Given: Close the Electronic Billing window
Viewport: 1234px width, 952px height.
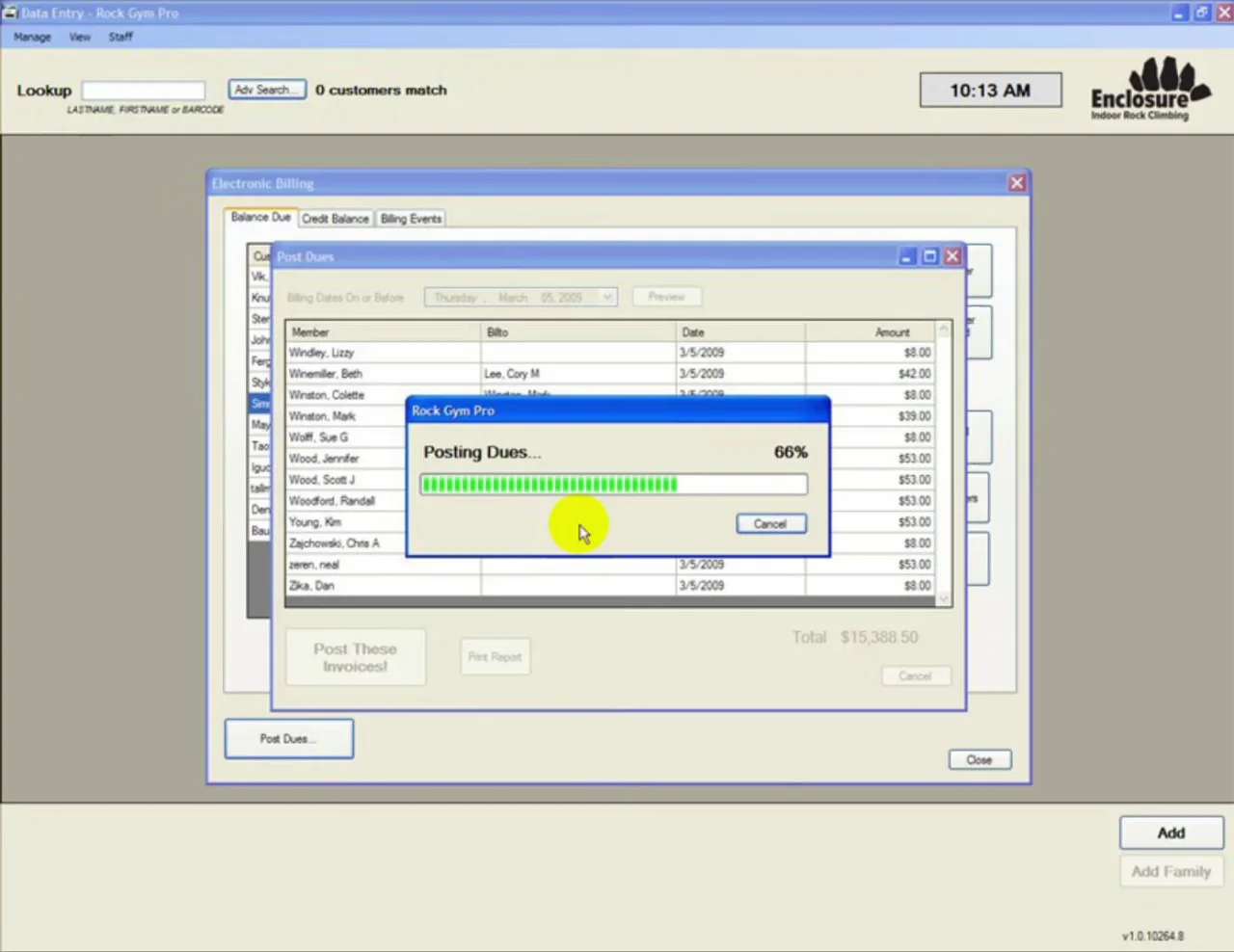Looking at the screenshot, I should point(1017,183).
